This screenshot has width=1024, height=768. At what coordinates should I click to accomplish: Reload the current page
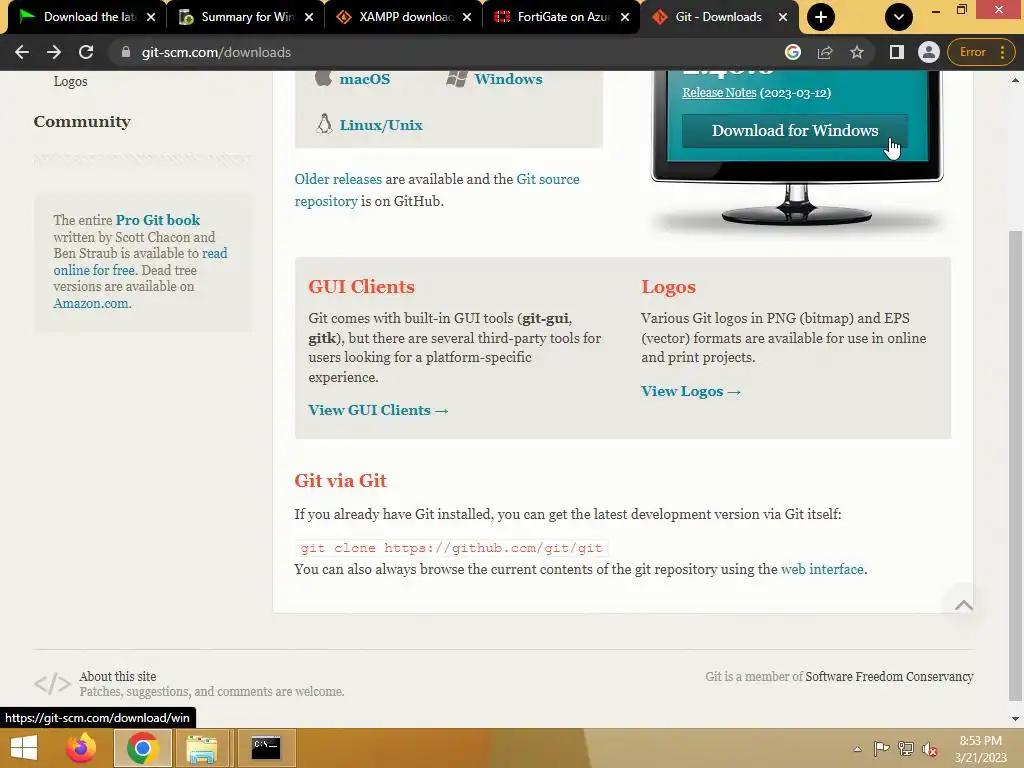[x=86, y=52]
